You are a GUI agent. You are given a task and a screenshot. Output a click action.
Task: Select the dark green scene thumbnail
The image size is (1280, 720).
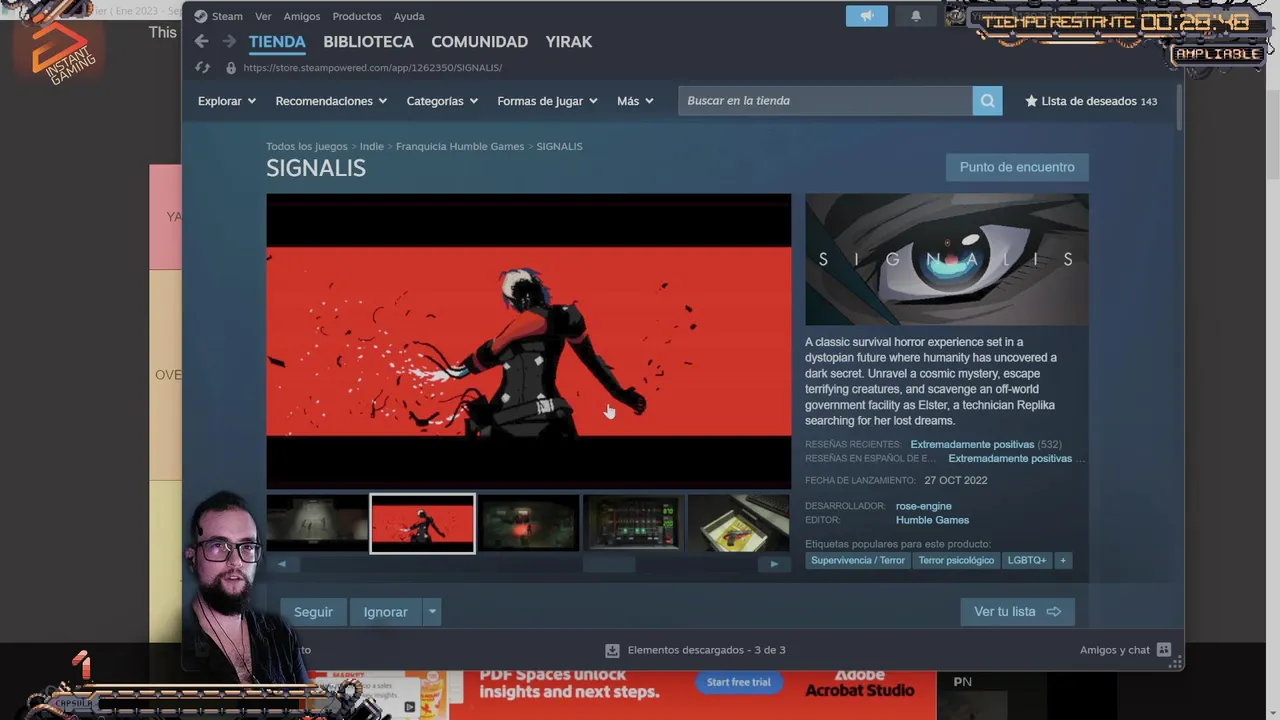pos(528,523)
